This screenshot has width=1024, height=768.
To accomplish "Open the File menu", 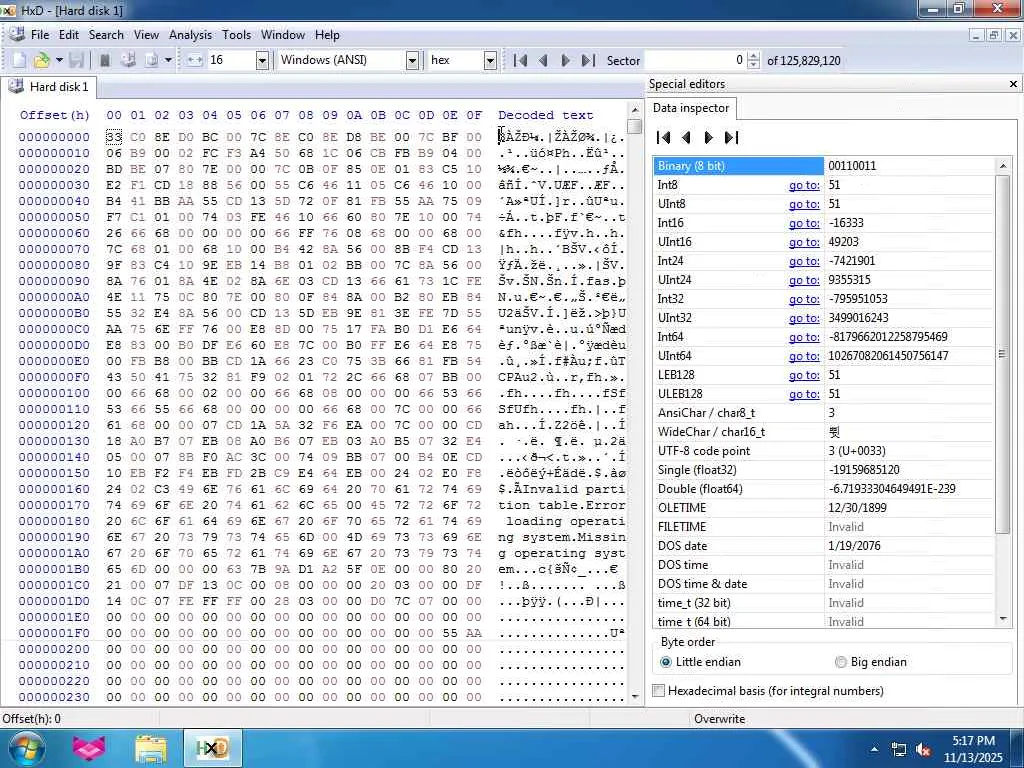I will [x=40, y=35].
